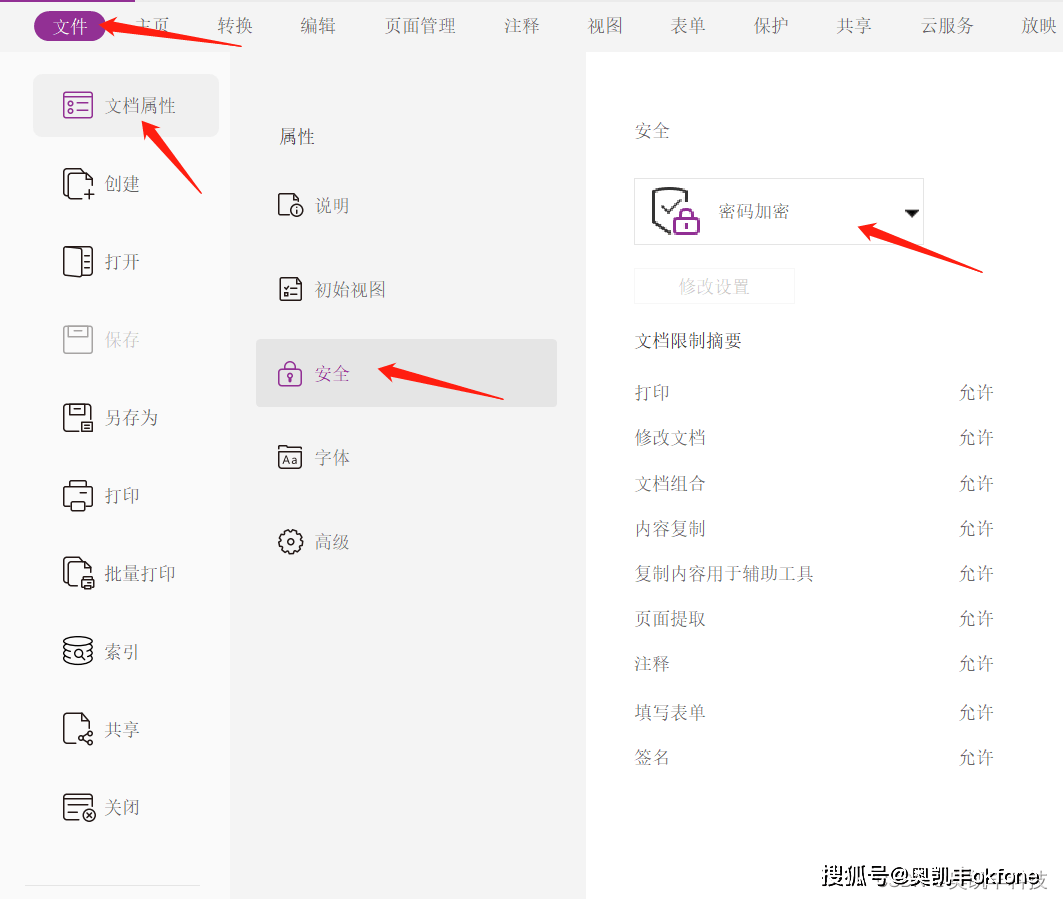The image size is (1063, 899).
Task: Switch to the 共享 ribbon tab
Action: tap(854, 26)
